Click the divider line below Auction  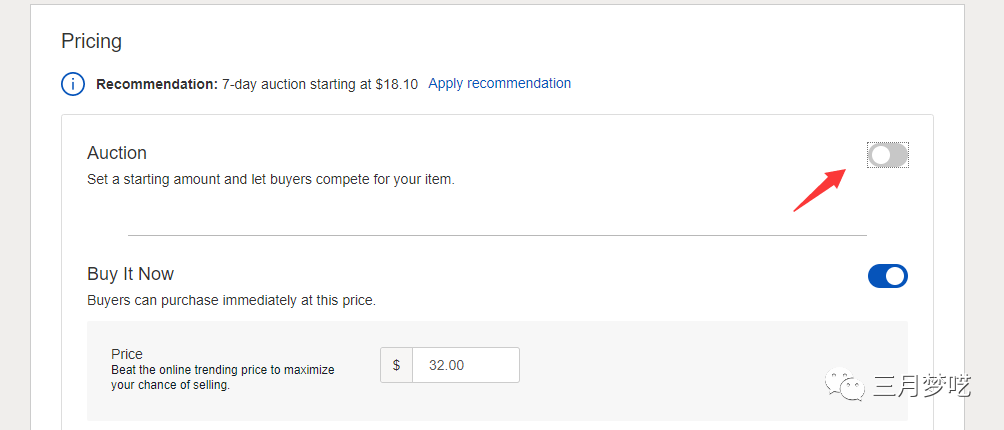[497, 236]
